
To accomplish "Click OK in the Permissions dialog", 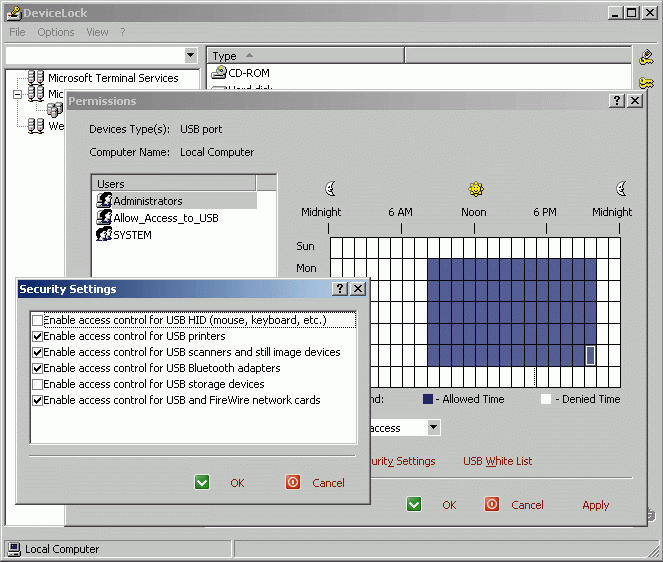I will coord(449,505).
